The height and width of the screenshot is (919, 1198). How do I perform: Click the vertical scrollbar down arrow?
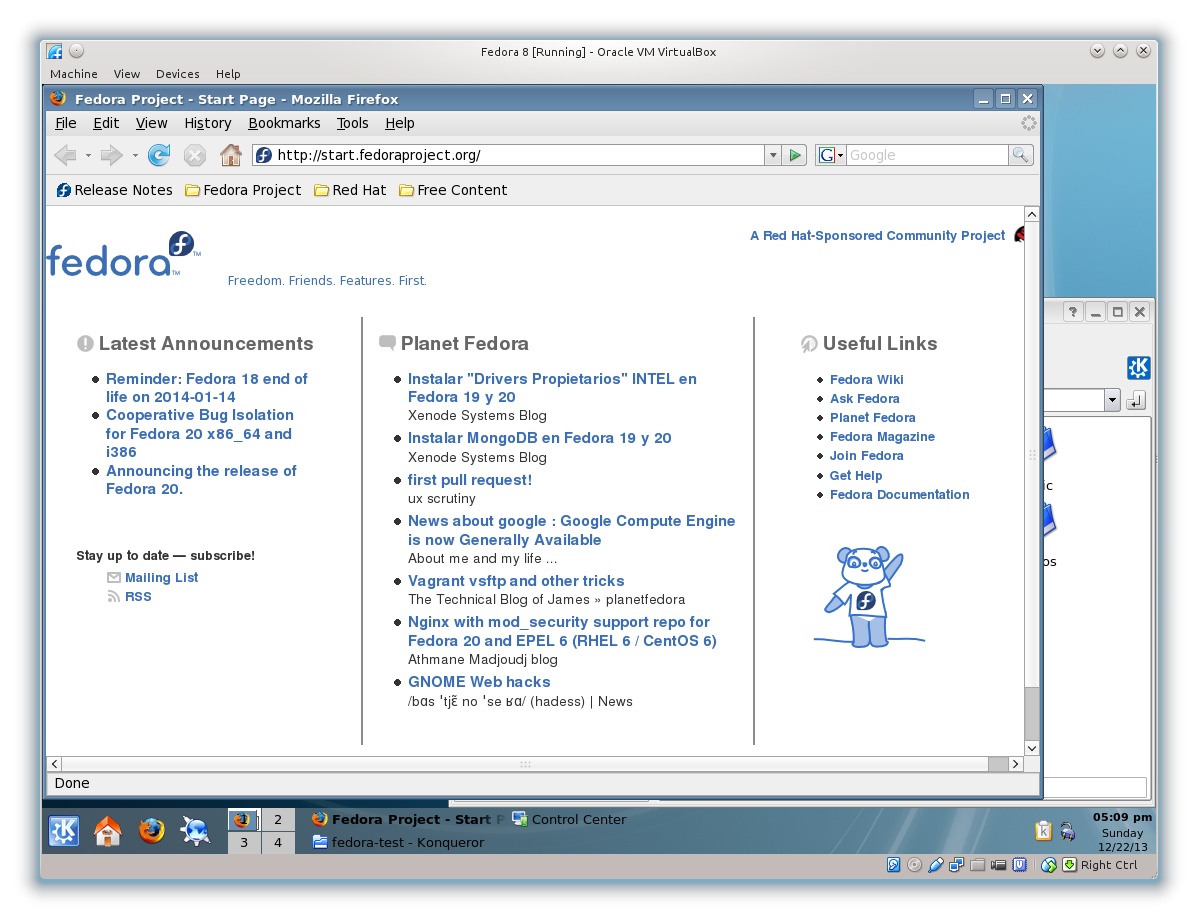click(1032, 747)
